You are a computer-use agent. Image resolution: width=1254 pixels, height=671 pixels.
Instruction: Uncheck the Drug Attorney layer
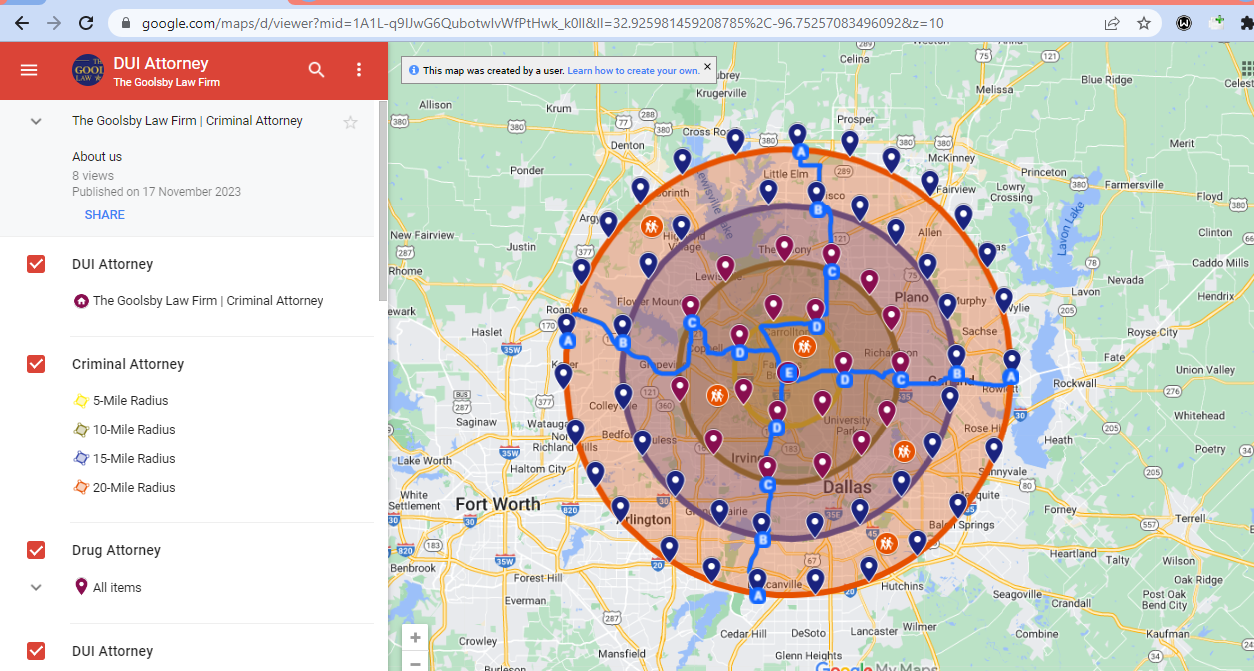36,550
